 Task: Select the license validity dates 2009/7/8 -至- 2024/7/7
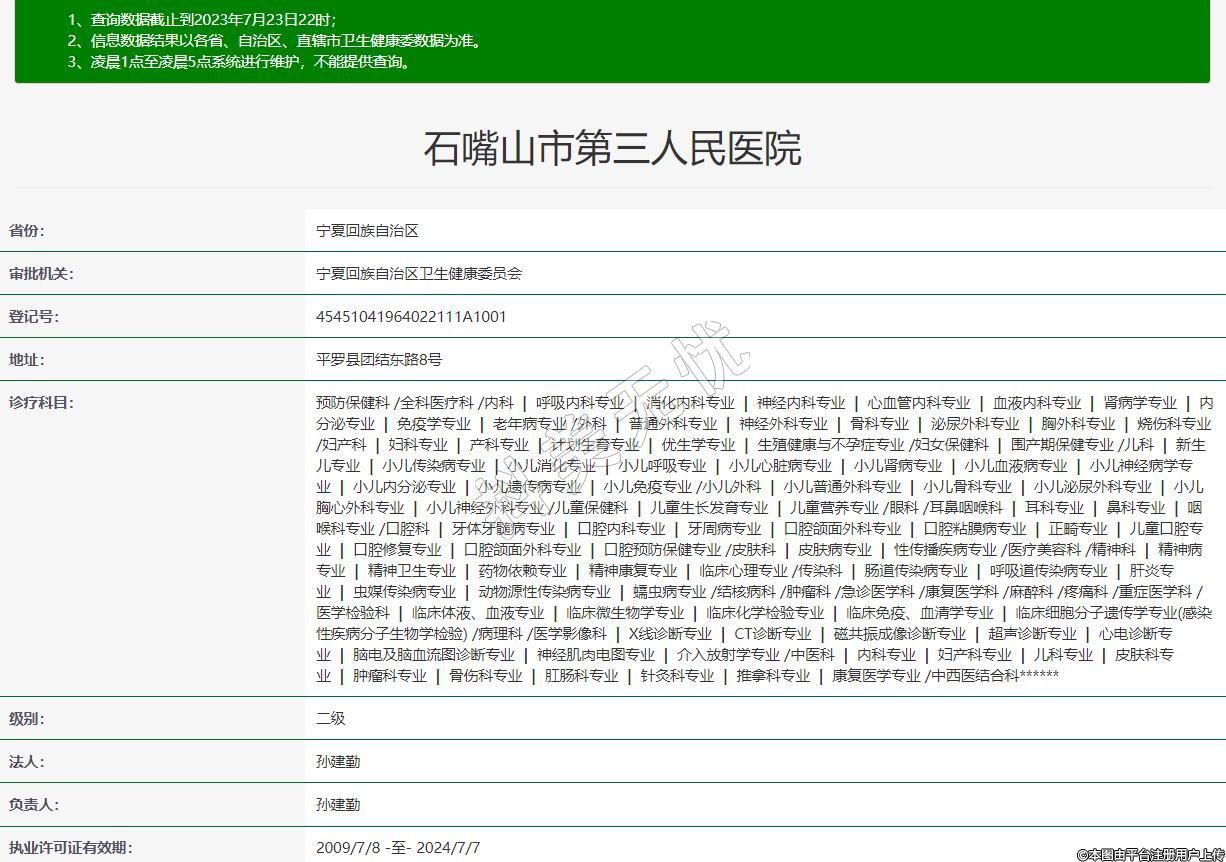click(398, 847)
